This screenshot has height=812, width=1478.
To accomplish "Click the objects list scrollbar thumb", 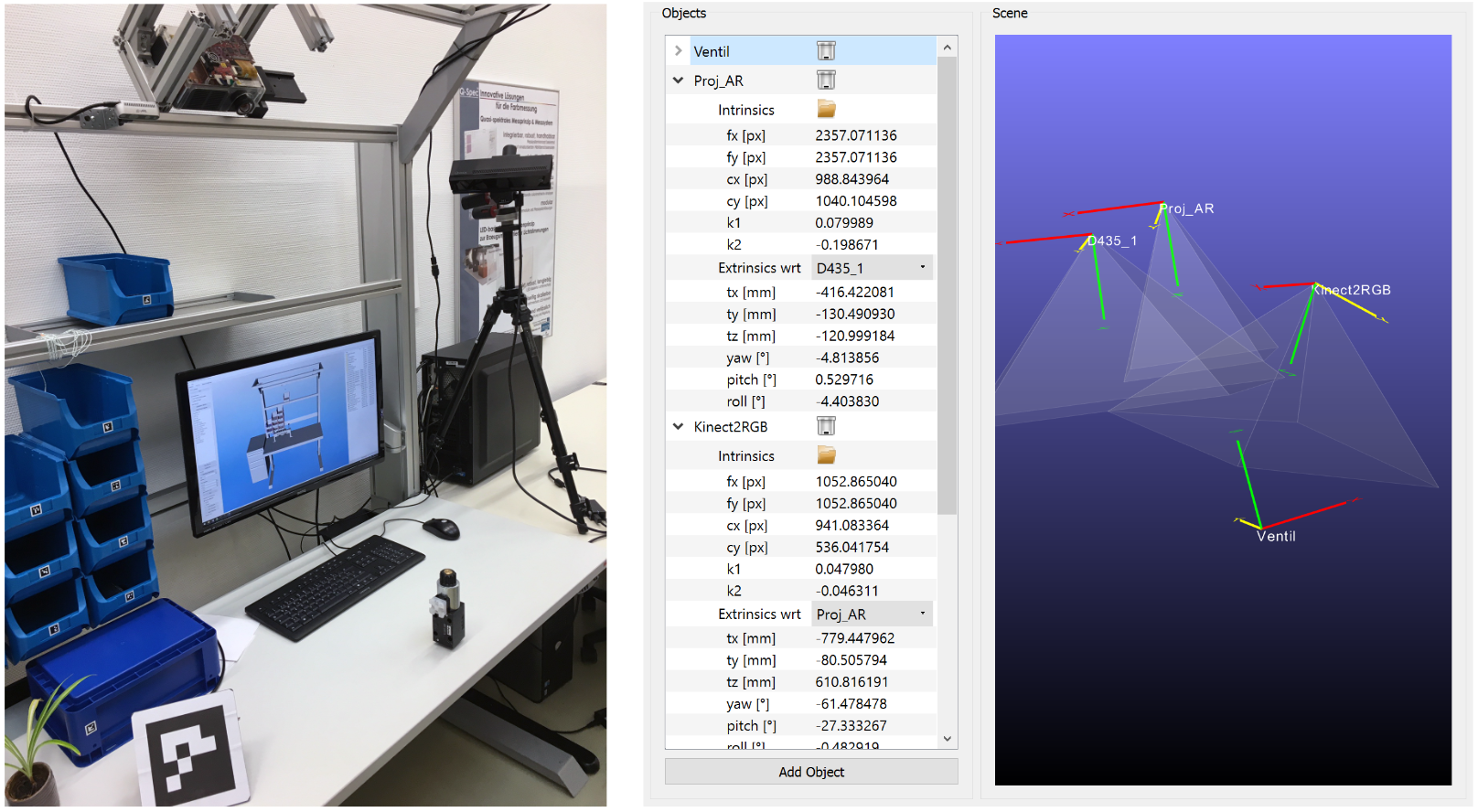I will pyautogui.click(x=948, y=285).
